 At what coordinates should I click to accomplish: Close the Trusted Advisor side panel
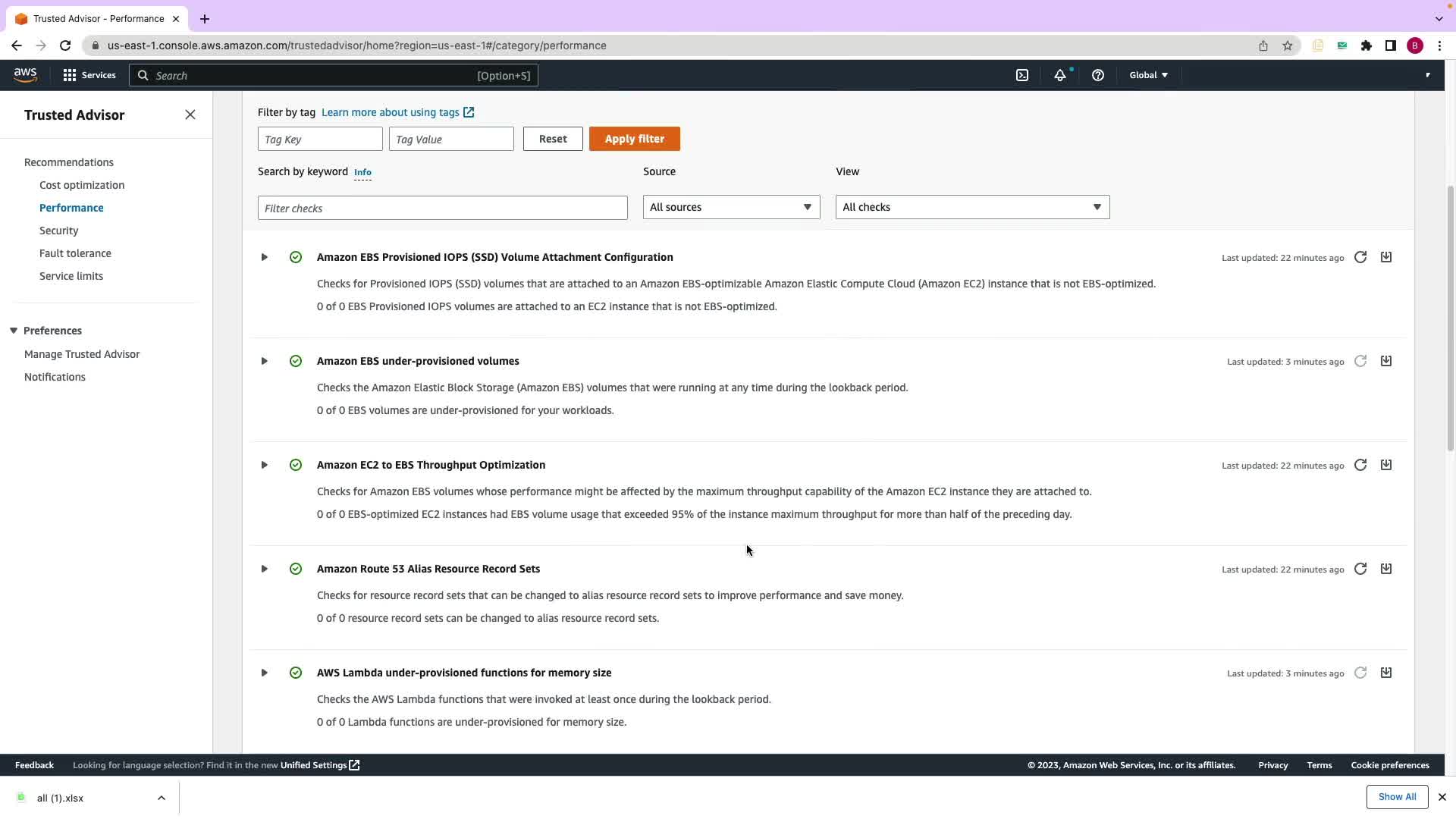click(x=190, y=115)
